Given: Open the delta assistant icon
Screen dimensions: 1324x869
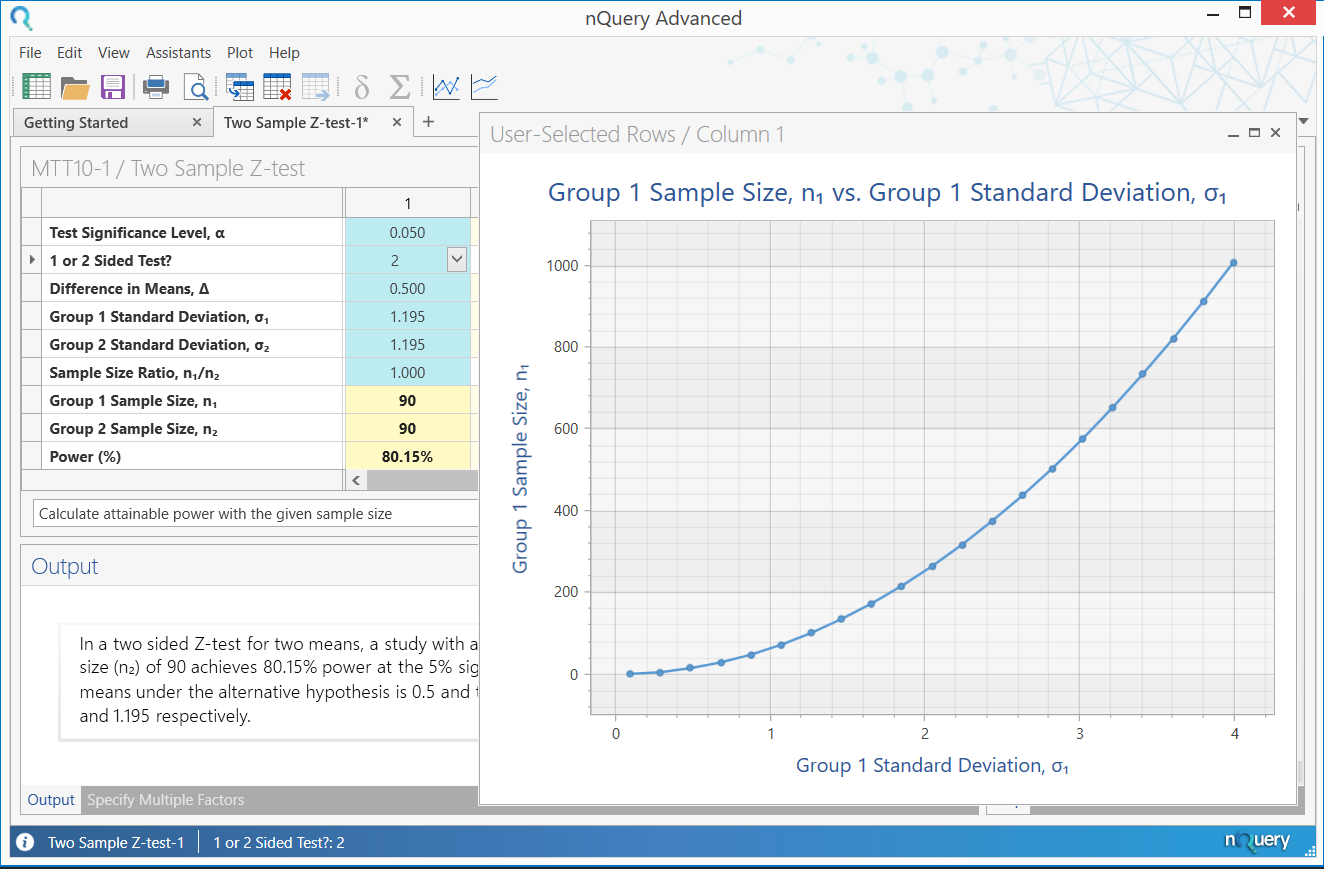Looking at the screenshot, I should pos(360,87).
